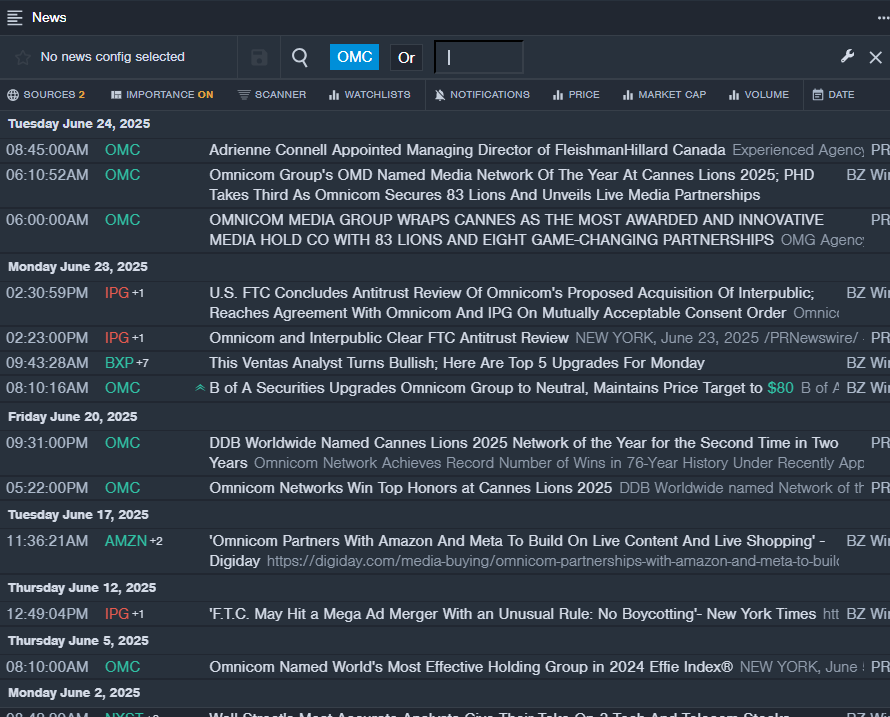Click IPG ticker on 02:30:59PM row
The width and height of the screenshot is (890, 717).
point(117,293)
